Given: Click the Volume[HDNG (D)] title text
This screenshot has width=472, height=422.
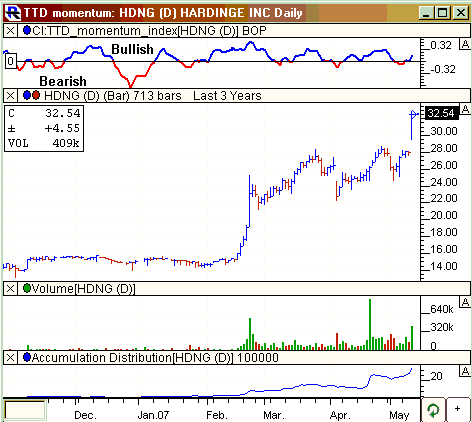Looking at the screenshot, I should 83,288.
